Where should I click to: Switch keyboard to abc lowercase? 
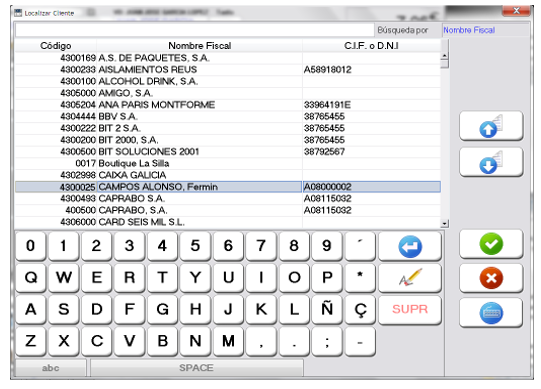click(50, 368)
